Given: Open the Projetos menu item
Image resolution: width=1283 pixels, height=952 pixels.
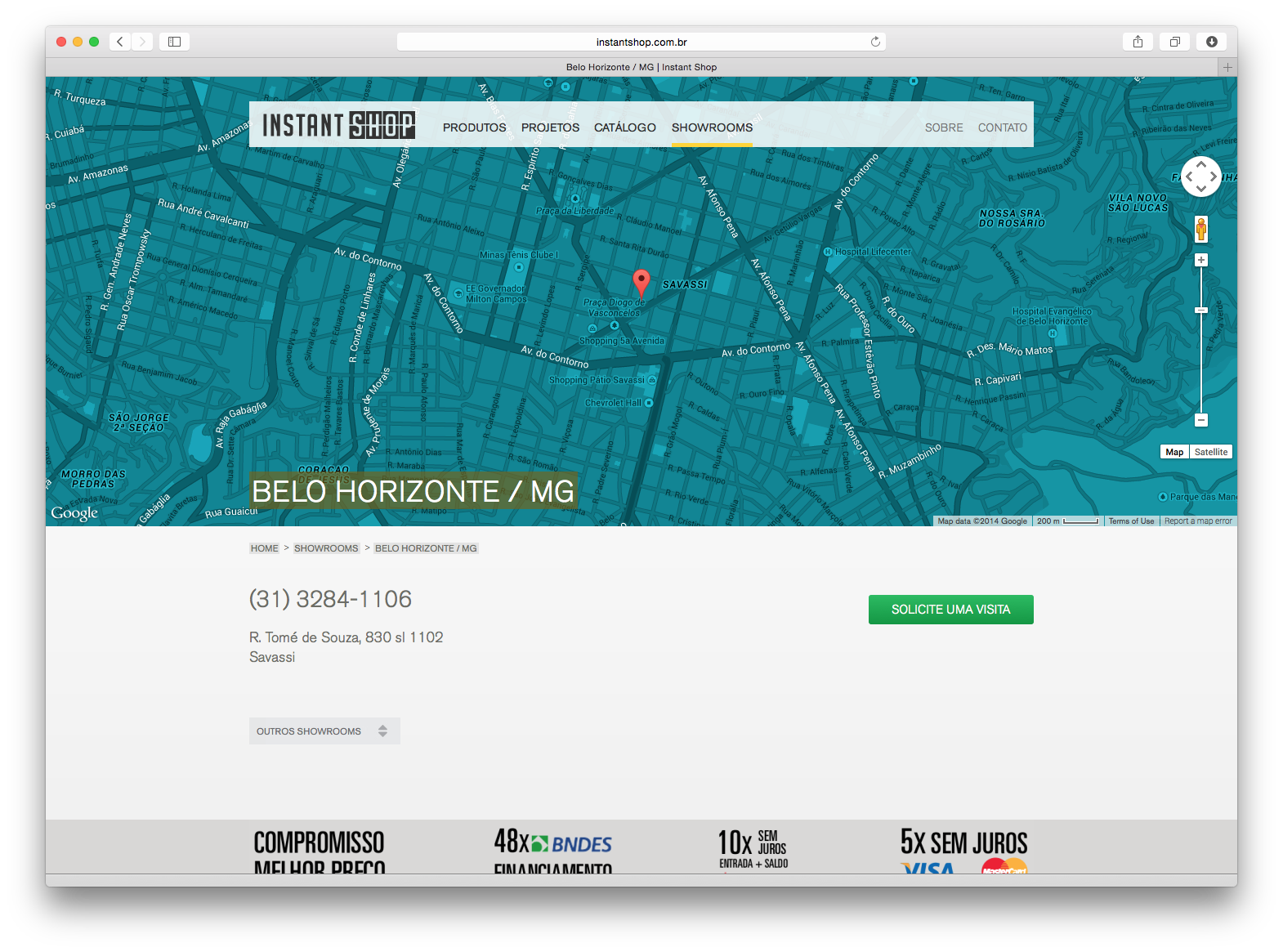Looking at the screenshot, I should point(550,127).
